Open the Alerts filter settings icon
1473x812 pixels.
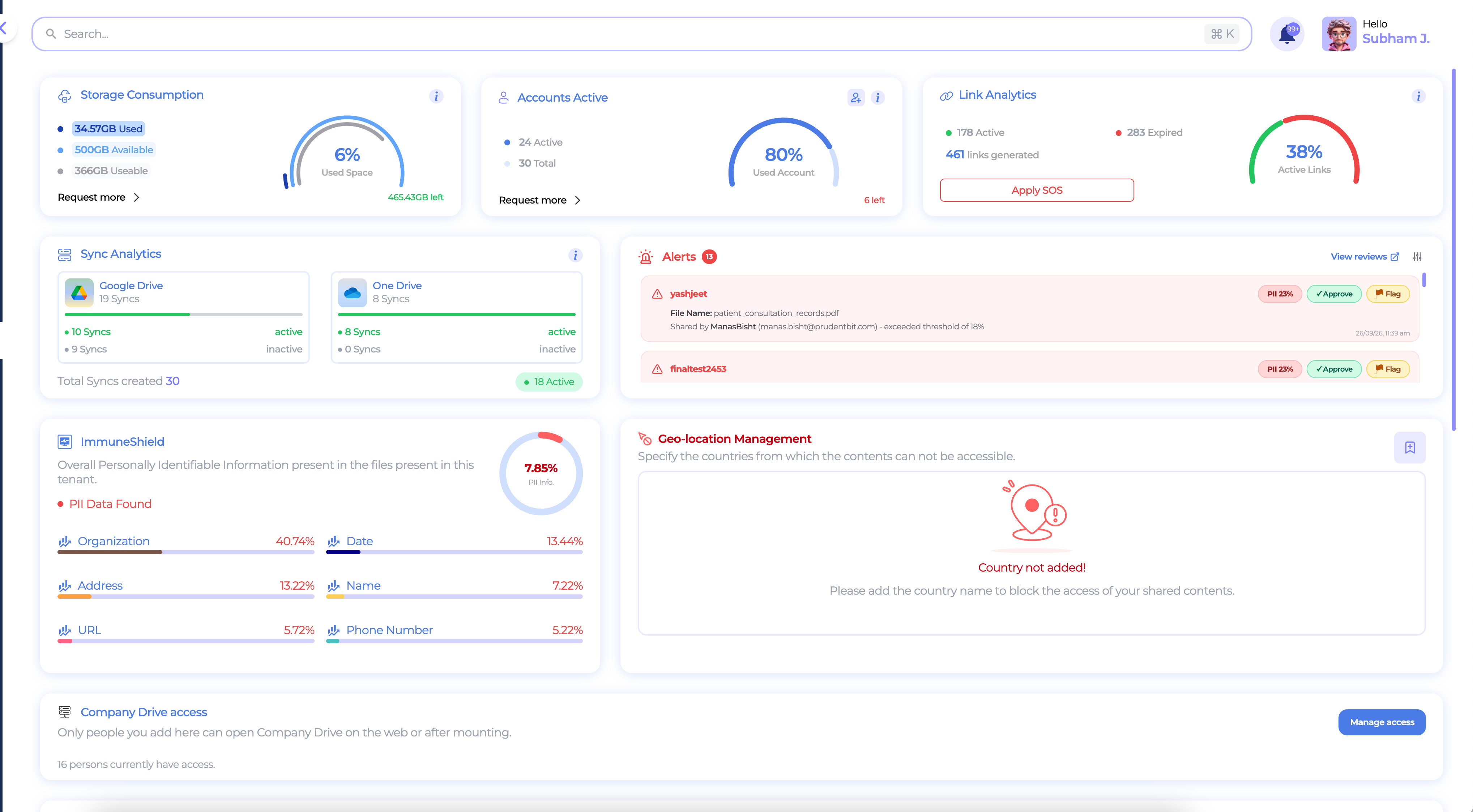coord(1417,257)
